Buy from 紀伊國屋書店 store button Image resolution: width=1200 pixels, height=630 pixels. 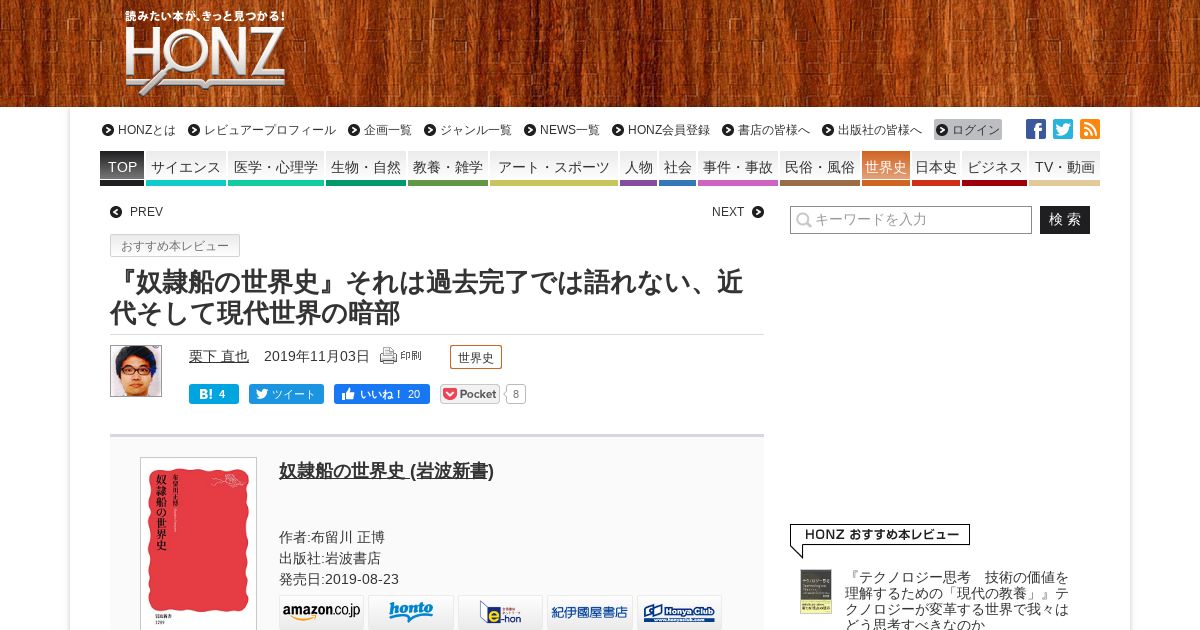point(590,612)
